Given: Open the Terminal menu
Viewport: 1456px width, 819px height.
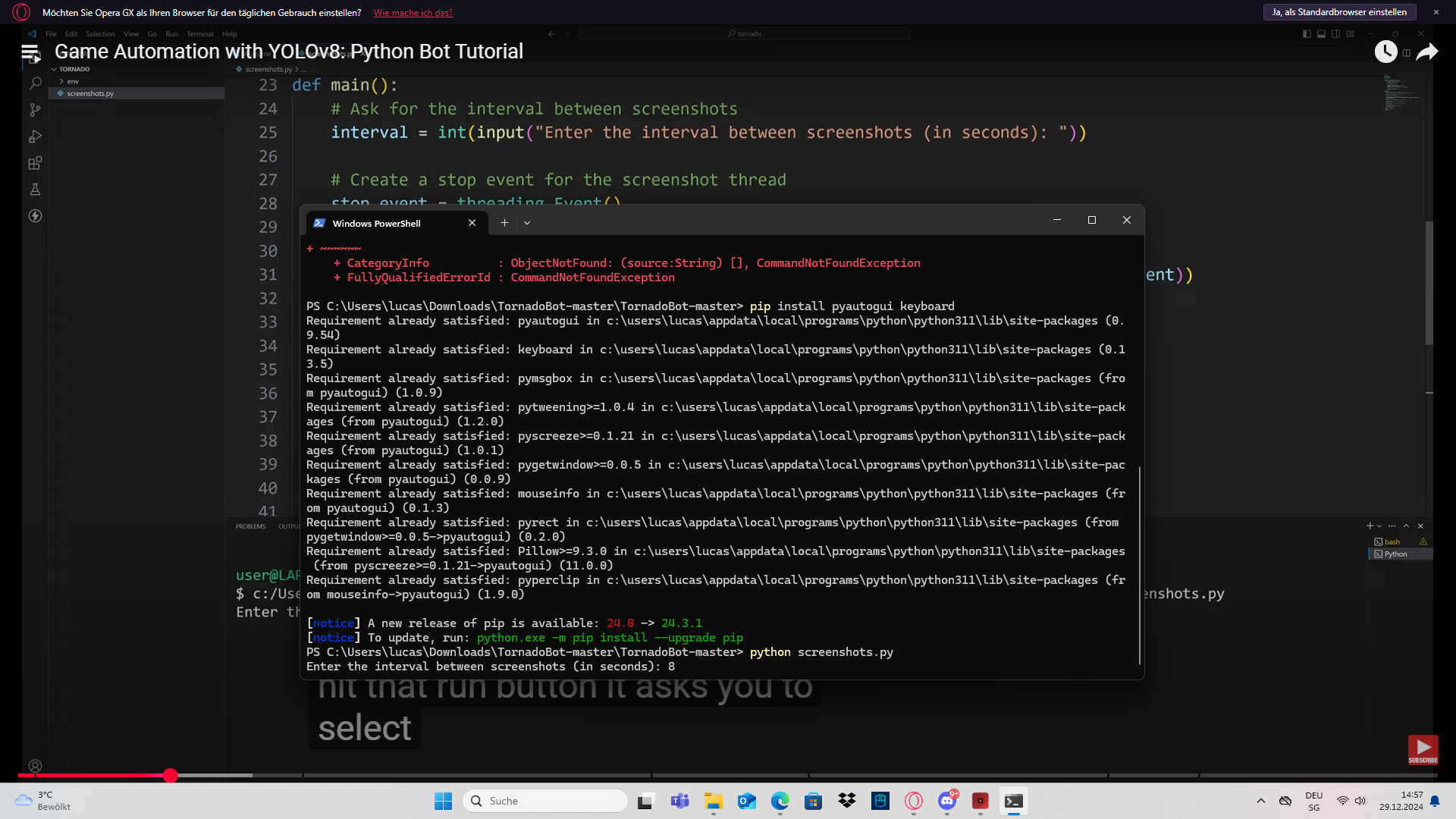Looking at the screenshot, I should pos(199,33).
